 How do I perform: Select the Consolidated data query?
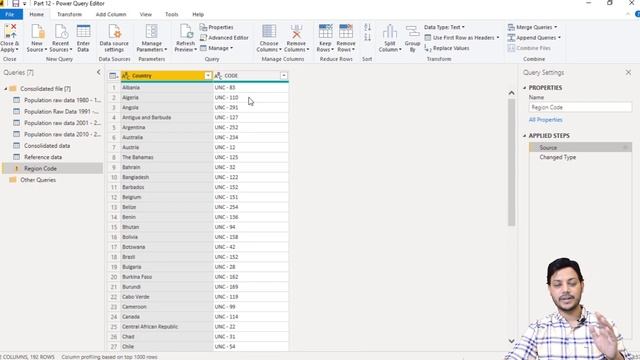coord(47,146)
